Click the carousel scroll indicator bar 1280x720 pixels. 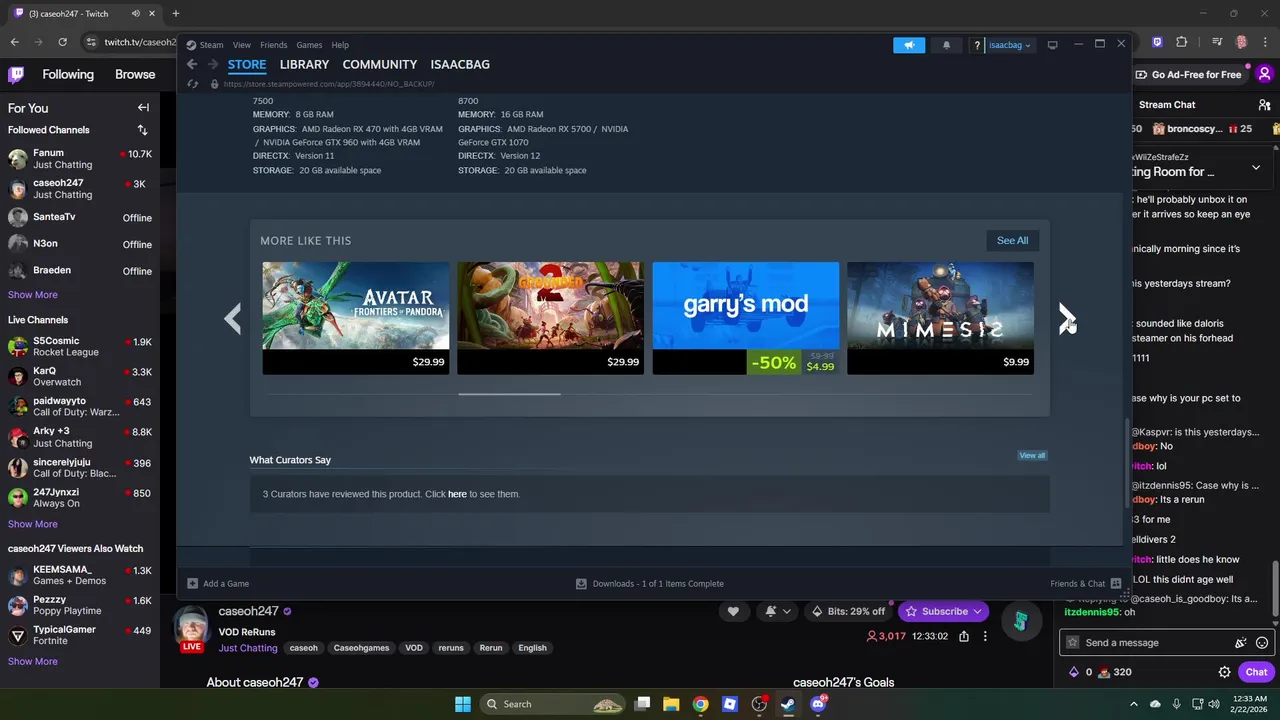509,394
